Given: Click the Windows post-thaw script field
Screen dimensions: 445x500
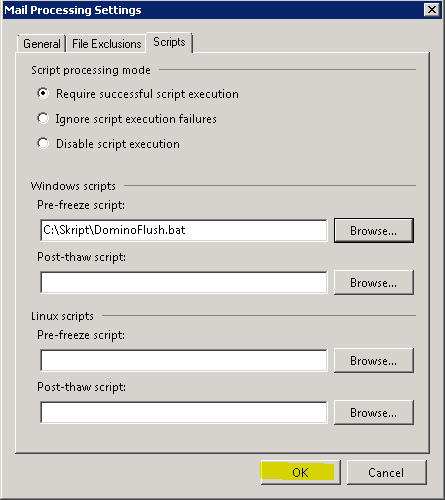Looking at the screenshot, I should tap(184, 282).
